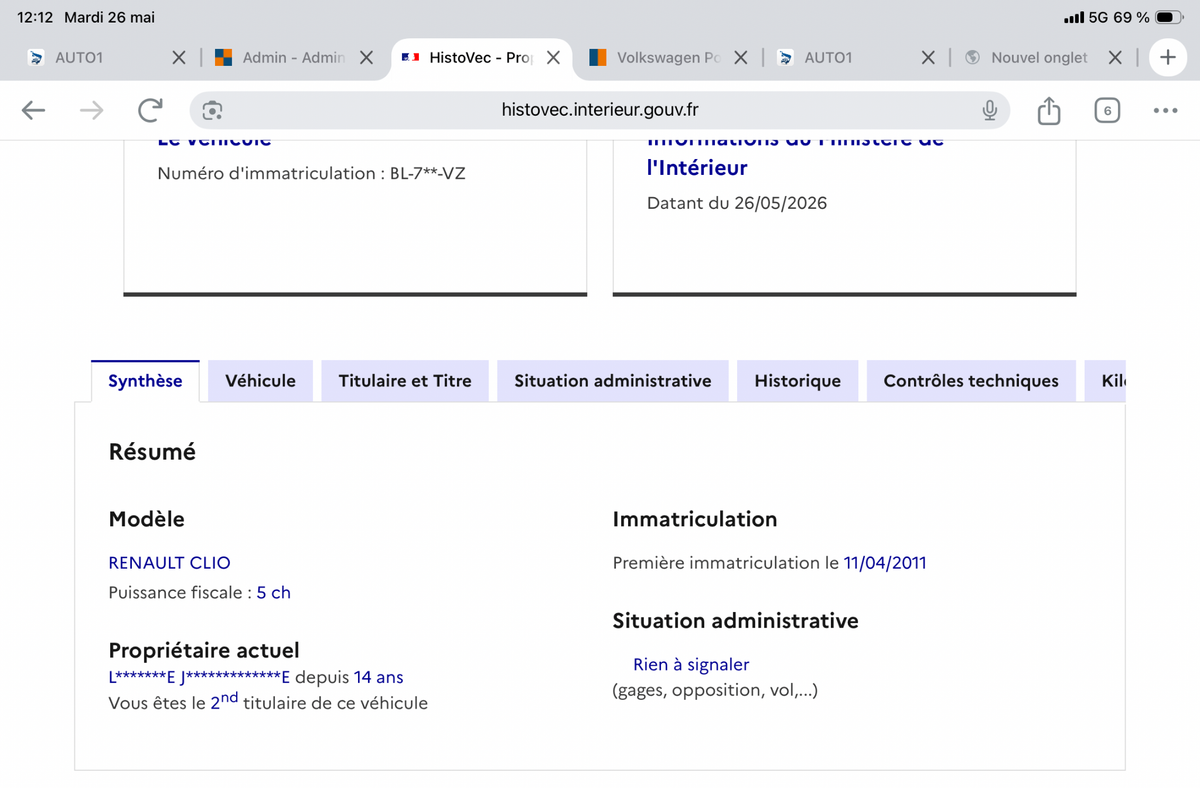The height and width of the screenshot is (788, 1200).
Task: Tap the Rien à signaler status
Action: pyautogui.click(x=691, y=665)
